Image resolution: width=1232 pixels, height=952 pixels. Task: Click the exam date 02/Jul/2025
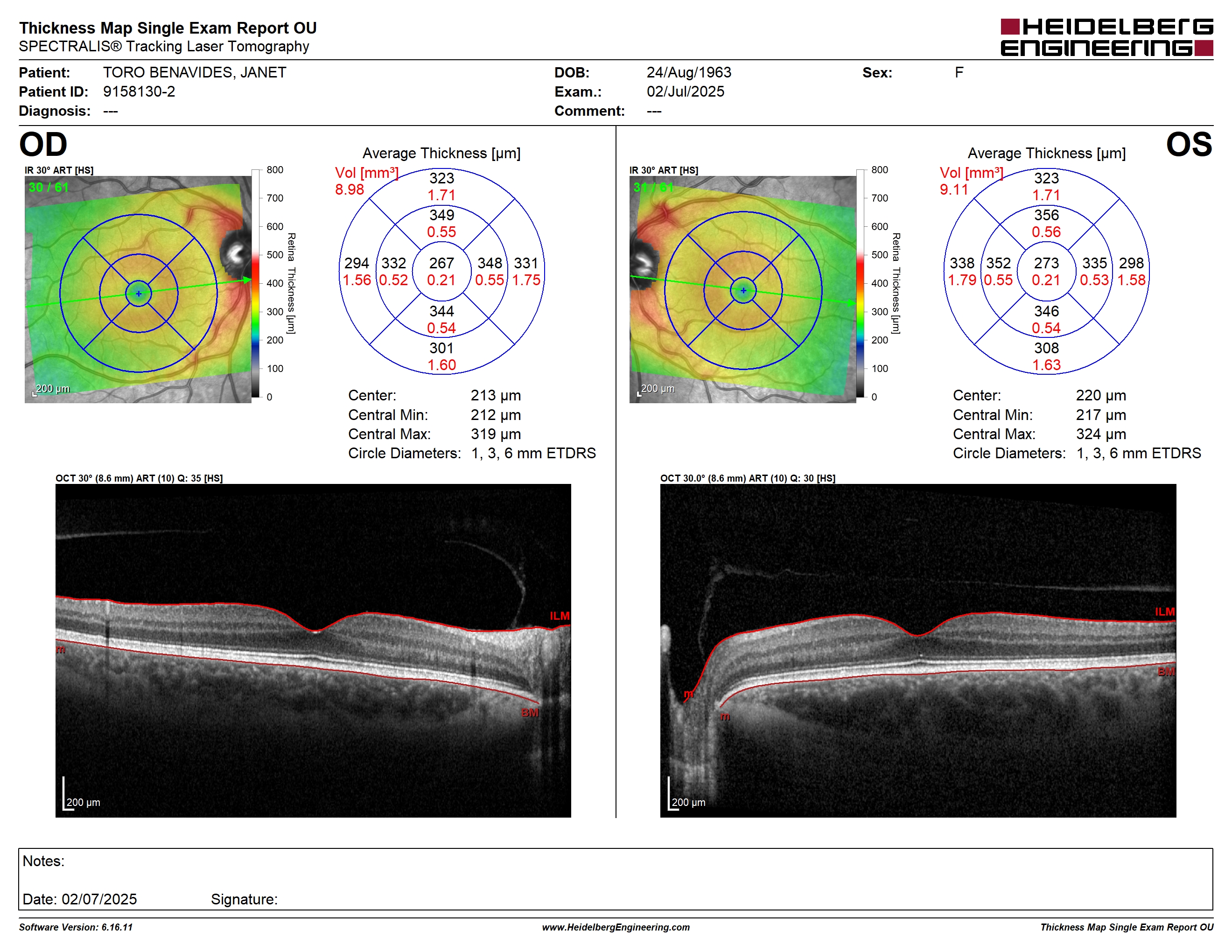(685, 92)
